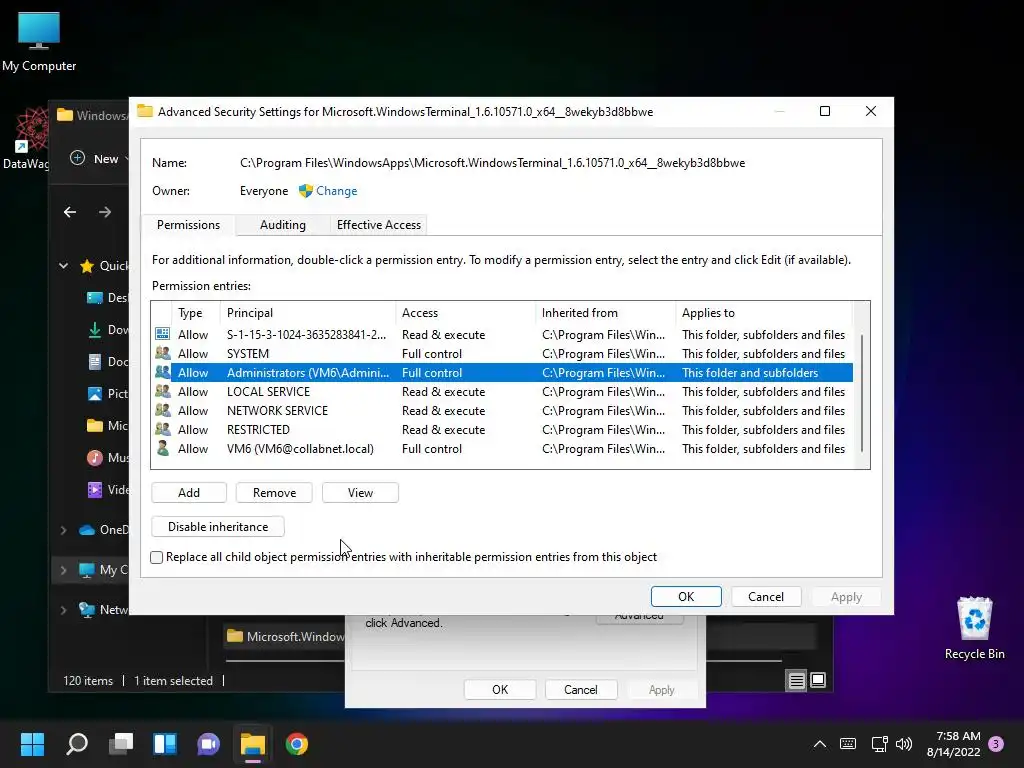Click the group icon of the LOCAL SERVICE entry

(x=163, y=391)
